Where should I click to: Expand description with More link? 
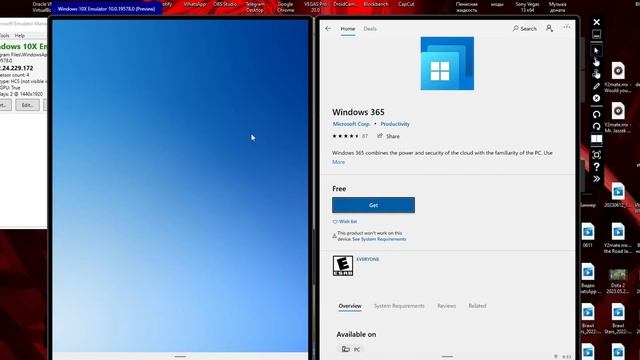pyautogui.click(x=338, y=162)
